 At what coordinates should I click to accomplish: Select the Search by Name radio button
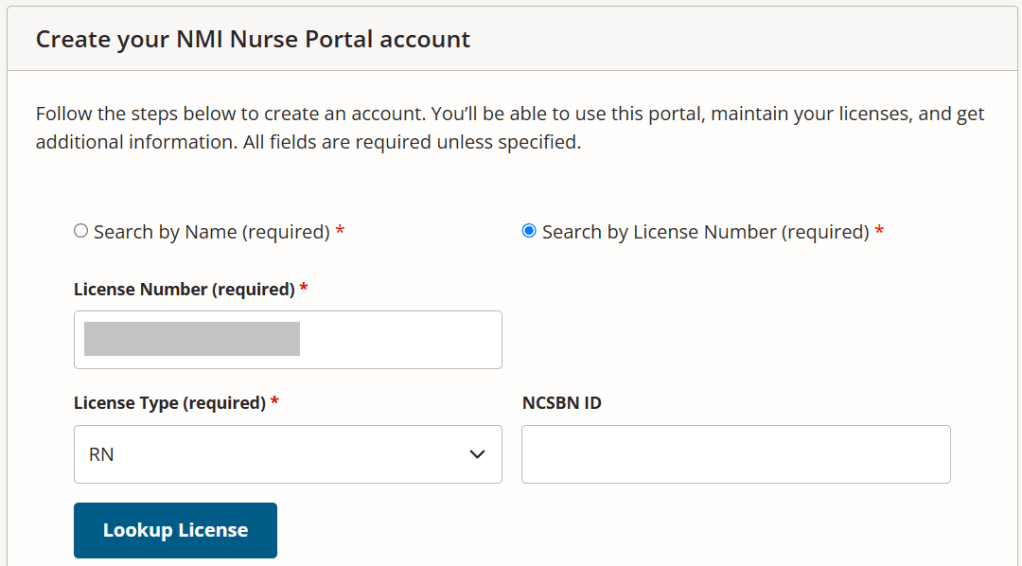point(81,231)
